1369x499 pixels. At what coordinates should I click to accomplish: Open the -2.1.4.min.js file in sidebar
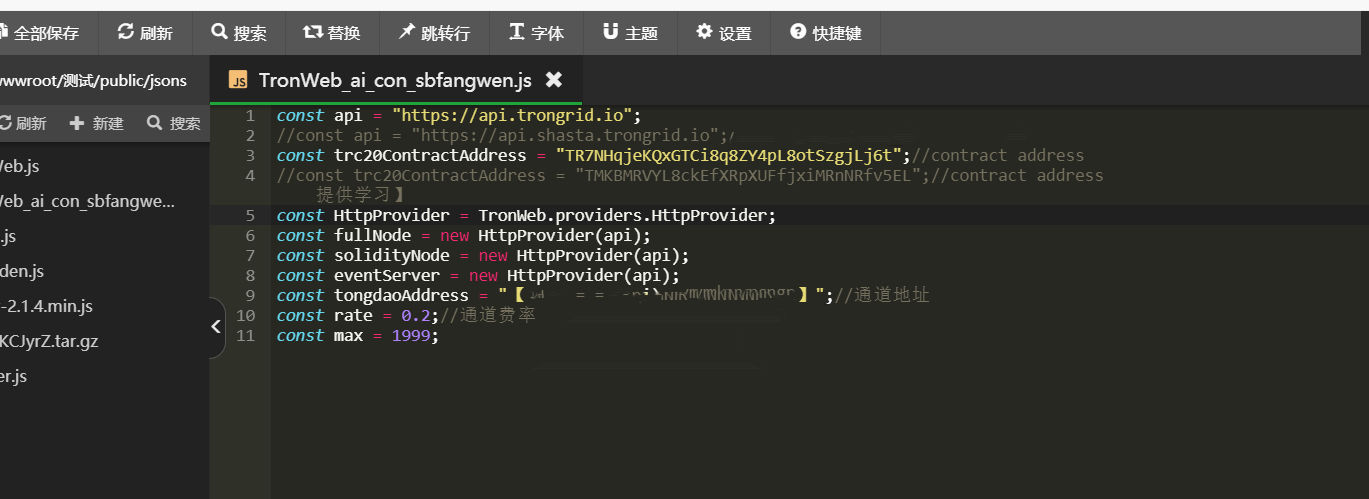(x=47, y=306)
